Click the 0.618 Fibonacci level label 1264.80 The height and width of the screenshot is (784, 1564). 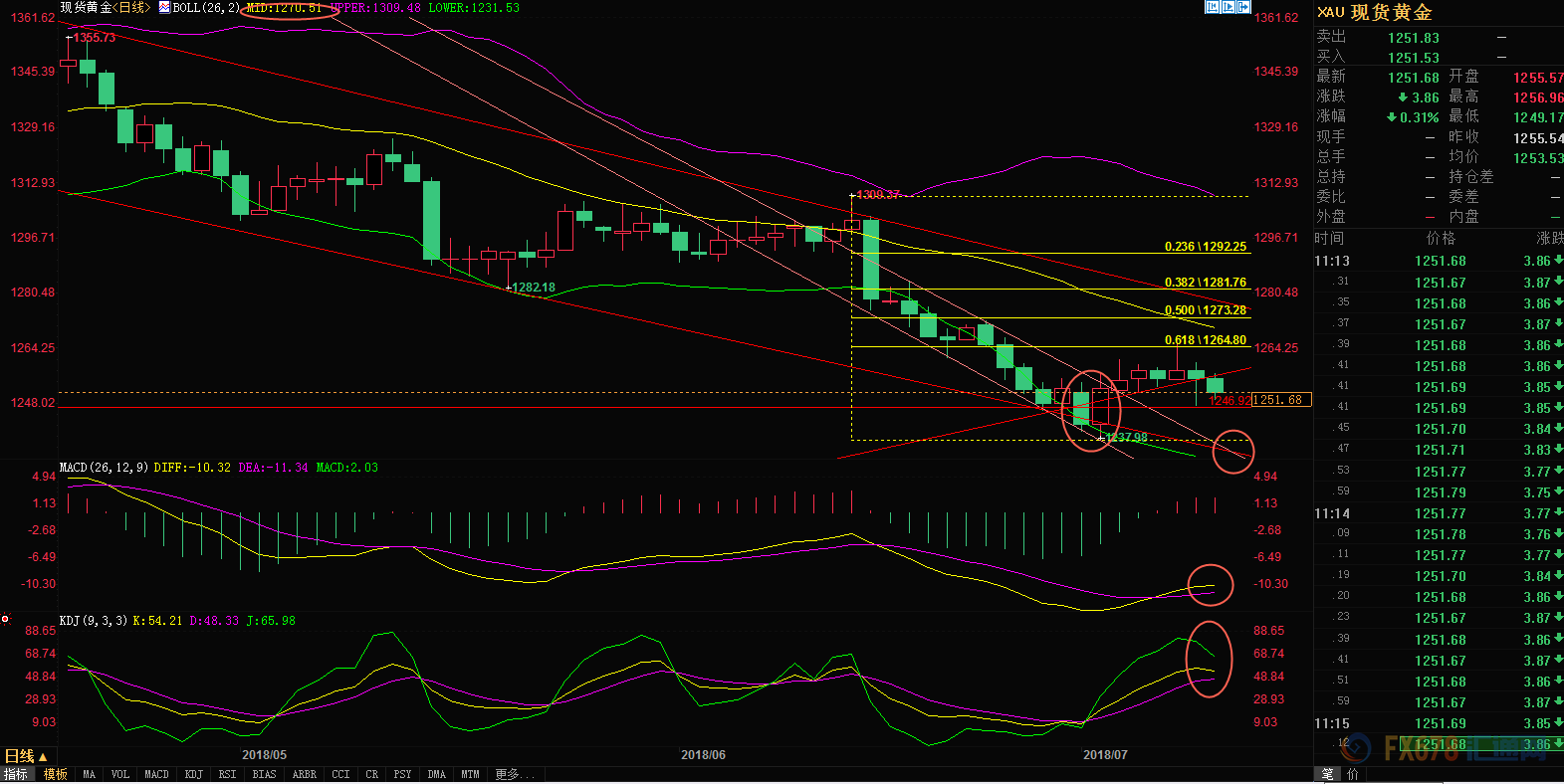(x=1206, y=340)
